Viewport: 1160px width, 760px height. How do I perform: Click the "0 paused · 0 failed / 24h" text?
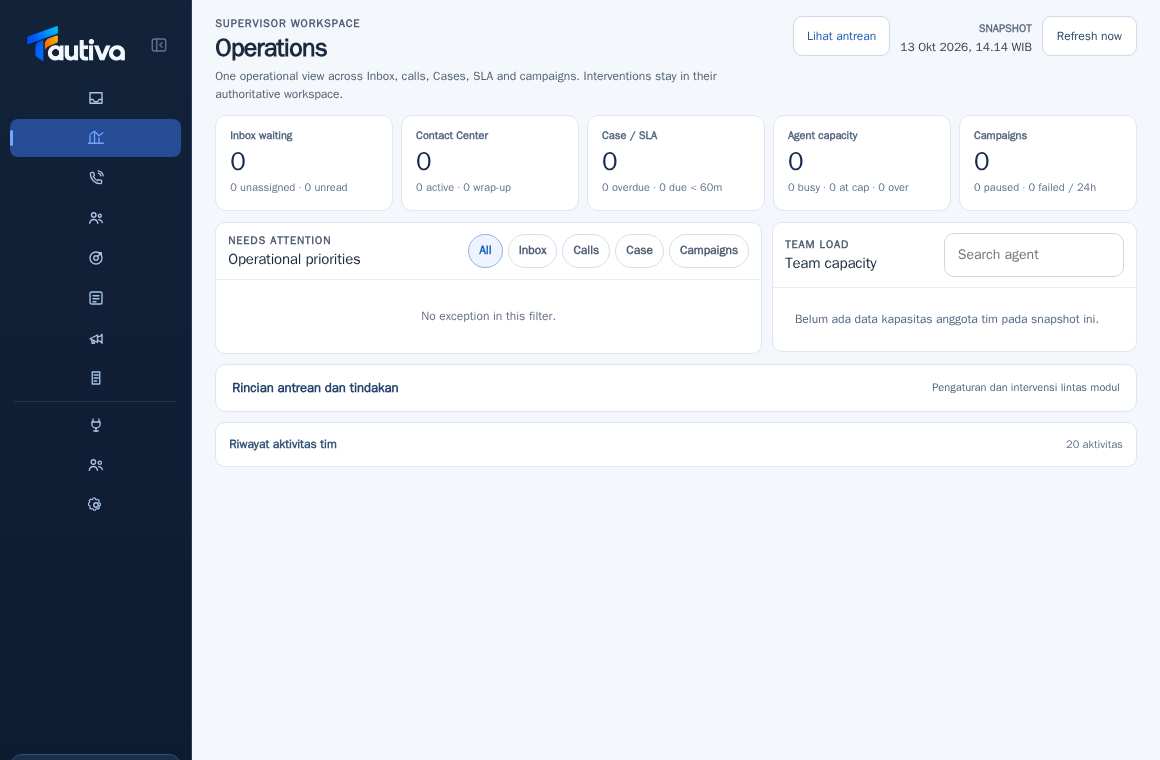1035,188
